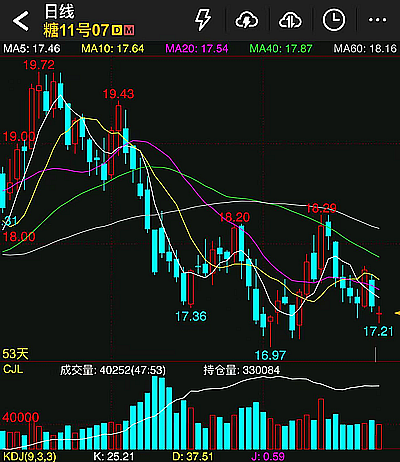Tap the yellow D badge beside contract name
This screenshot has height=462, width=400.
[117, 31]
